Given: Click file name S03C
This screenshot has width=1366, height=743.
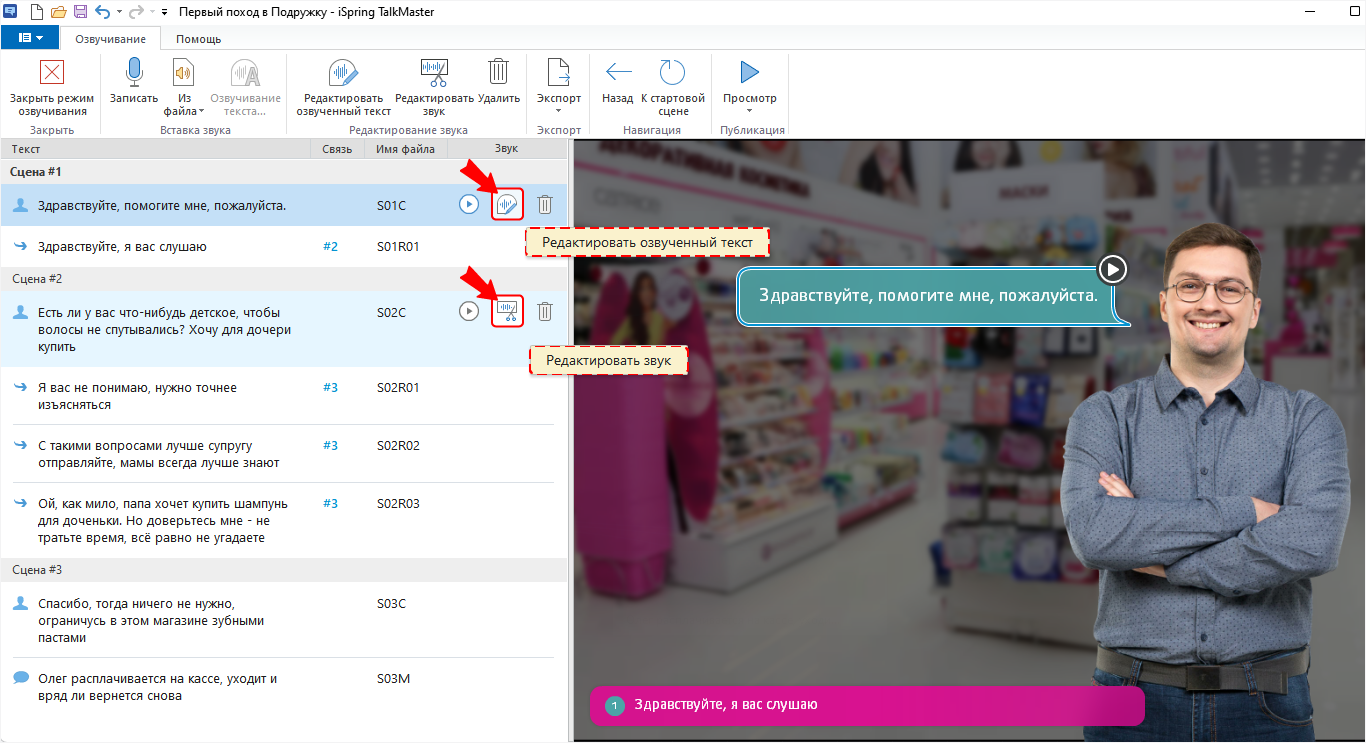Looking at the screenshot, I should click(x=391, y=603).
